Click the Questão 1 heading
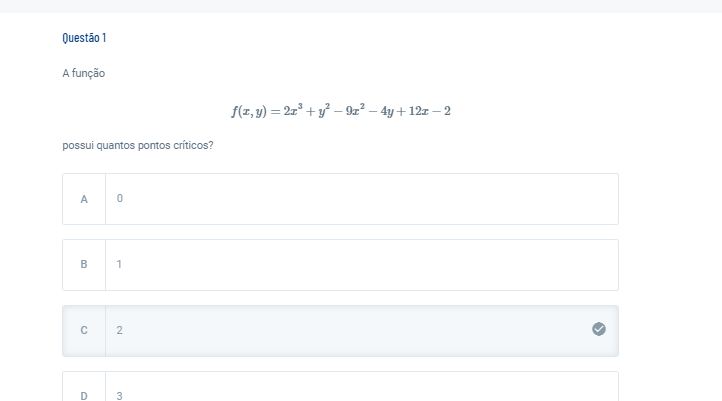Image resolution: width=722 pixels, height=401 pixels. (x=84, y=38)
